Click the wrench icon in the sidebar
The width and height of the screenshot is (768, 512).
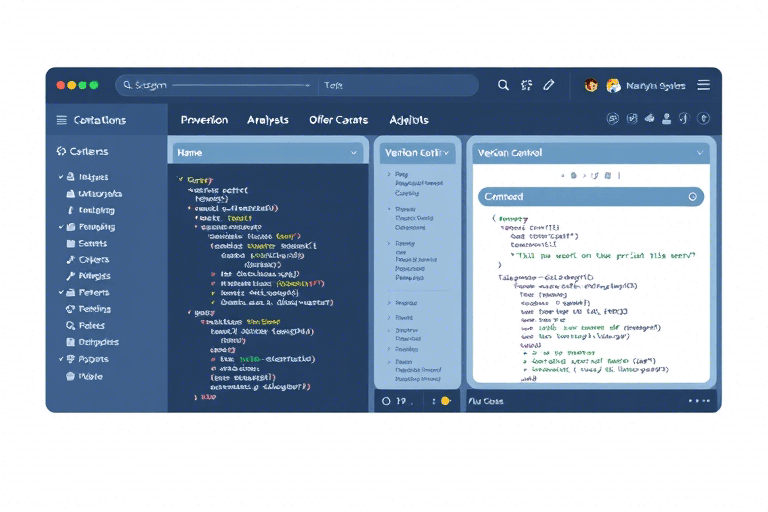tap(70, 276)
